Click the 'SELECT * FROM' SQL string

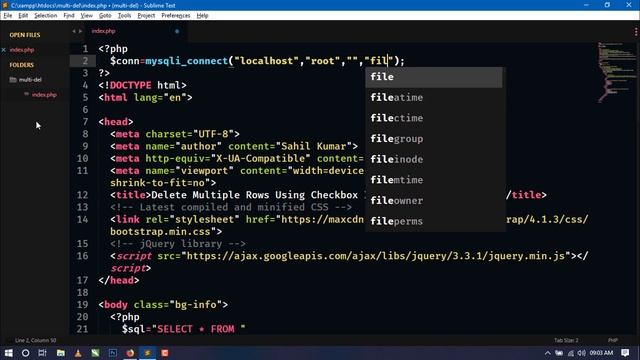point(198,329)
